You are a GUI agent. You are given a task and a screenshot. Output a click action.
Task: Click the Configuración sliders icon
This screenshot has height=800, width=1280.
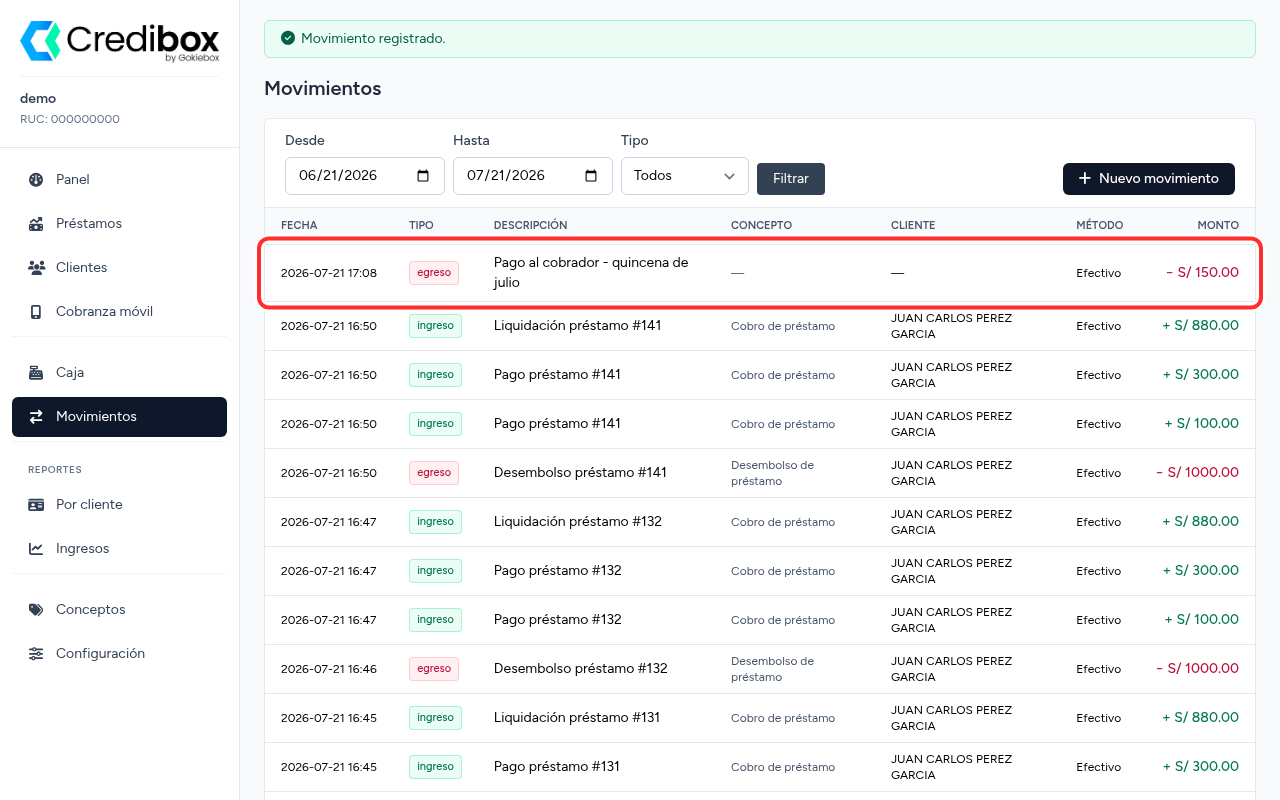pyautogui.click(x=36, y=654)
